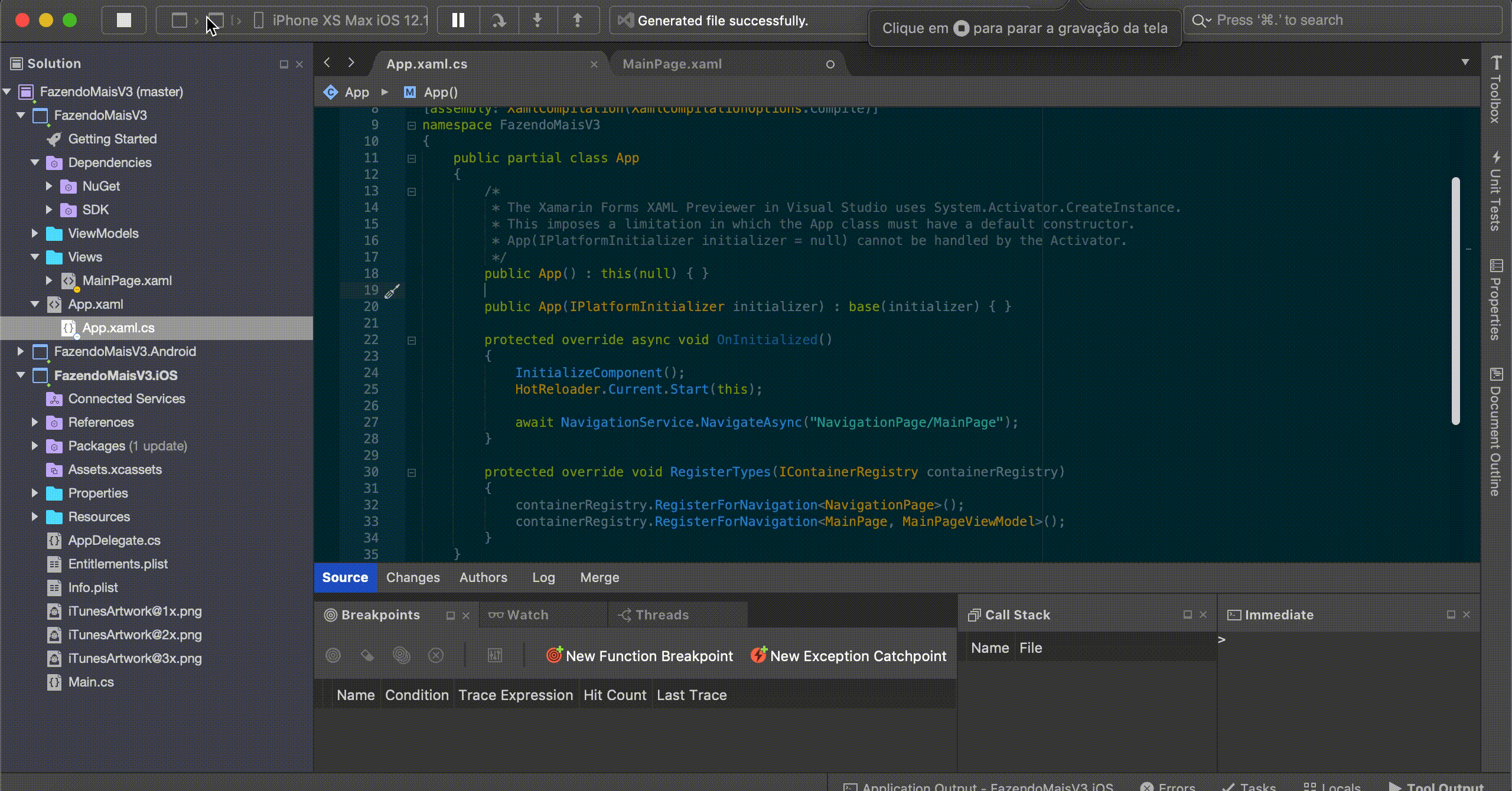Switch to the Changes view tab
Screen dimensions: 1512x791
413,577
